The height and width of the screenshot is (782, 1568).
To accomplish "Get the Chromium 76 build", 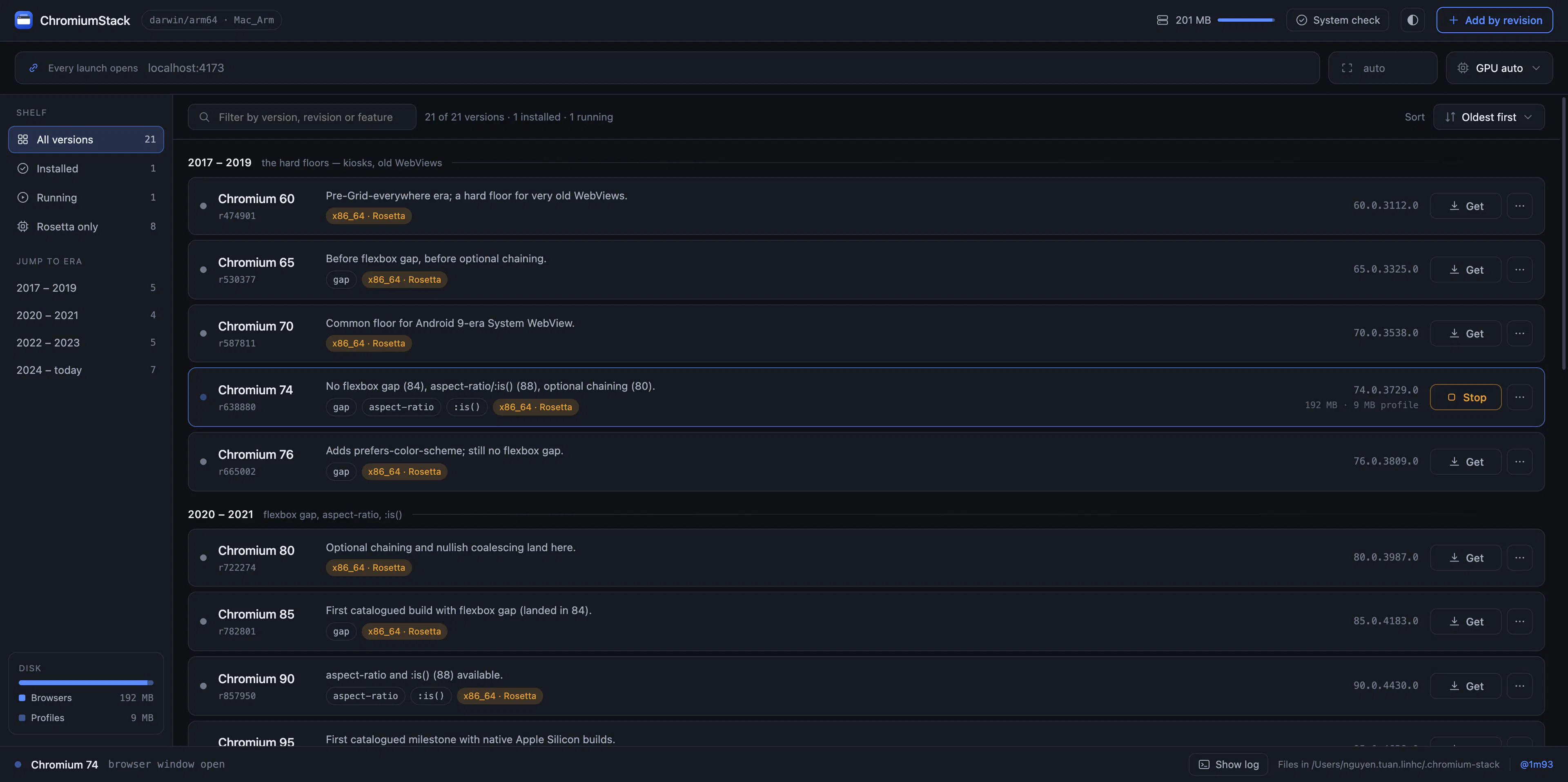I will tap(1465, 462).
